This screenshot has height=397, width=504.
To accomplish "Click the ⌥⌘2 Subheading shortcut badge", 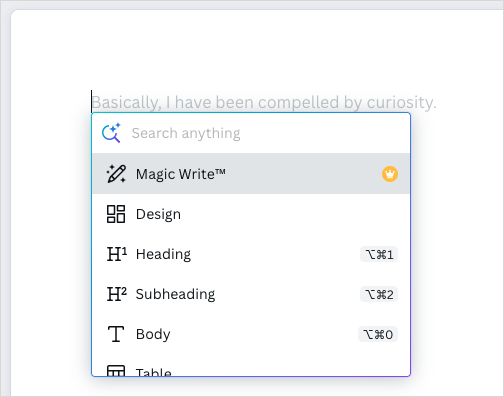I will (379, 294).
